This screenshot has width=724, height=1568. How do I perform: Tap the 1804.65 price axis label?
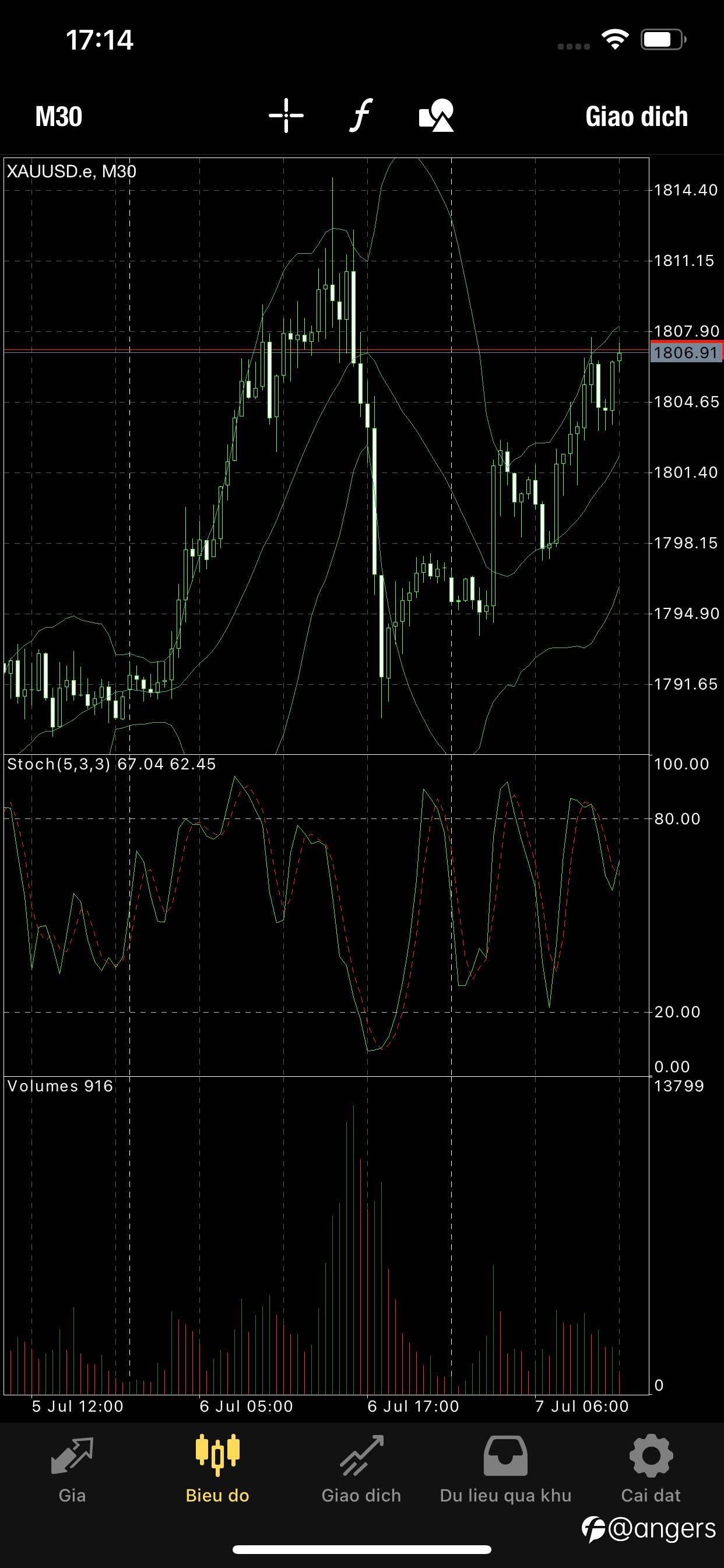click(x=686, y=402)
